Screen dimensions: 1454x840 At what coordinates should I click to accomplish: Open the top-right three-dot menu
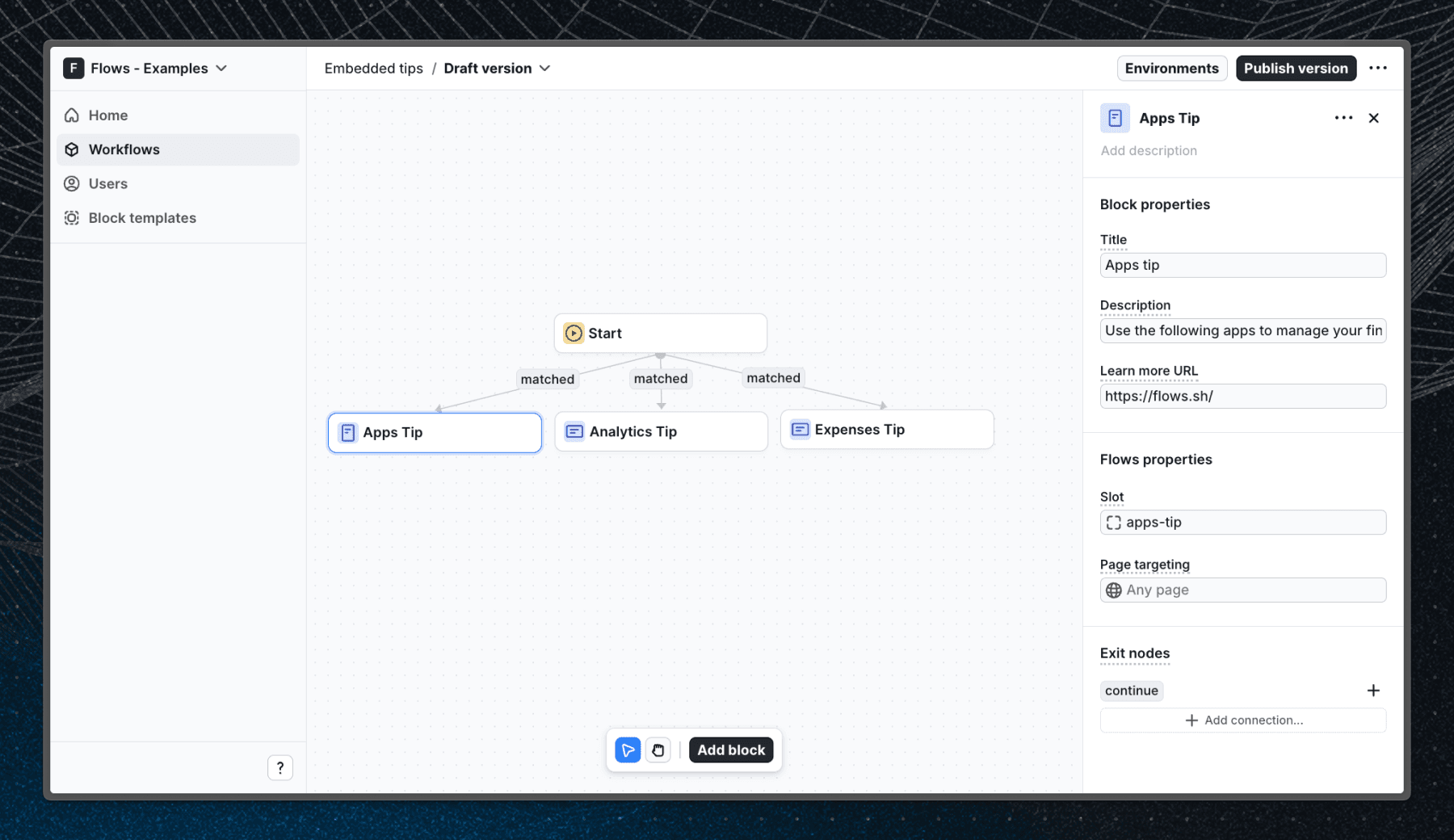1378,68
